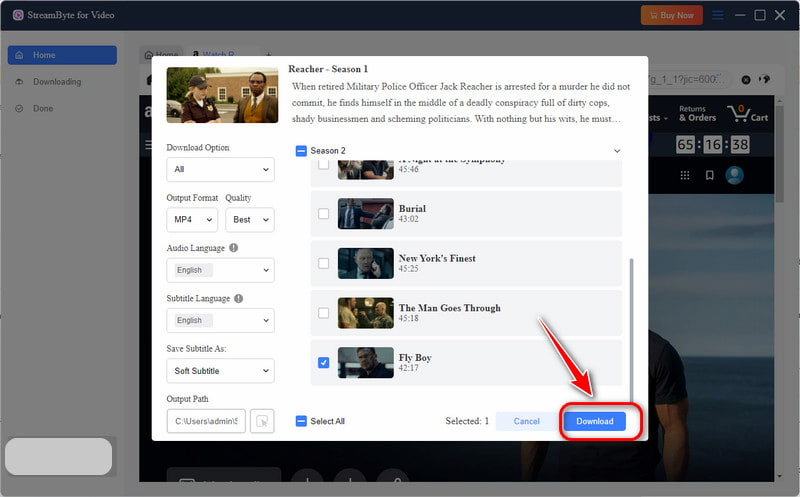The height and width of the screenshot is (497, 800).
Task: Open the Download Option dropdown
Action: coord(220,169)
